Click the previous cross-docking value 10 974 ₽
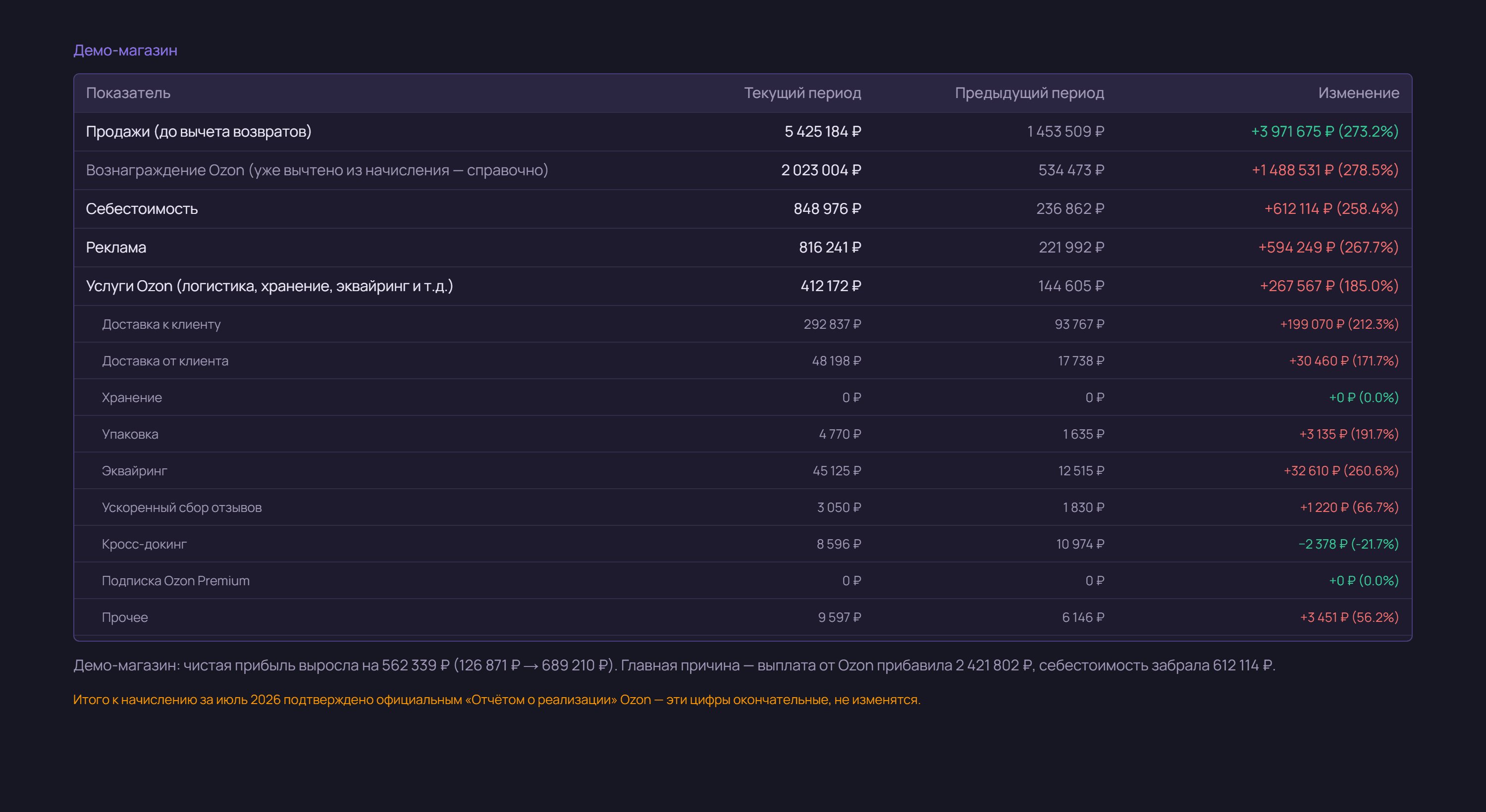The height and width of the screenshot is (812, 1486). click(x=1080, y=544)
